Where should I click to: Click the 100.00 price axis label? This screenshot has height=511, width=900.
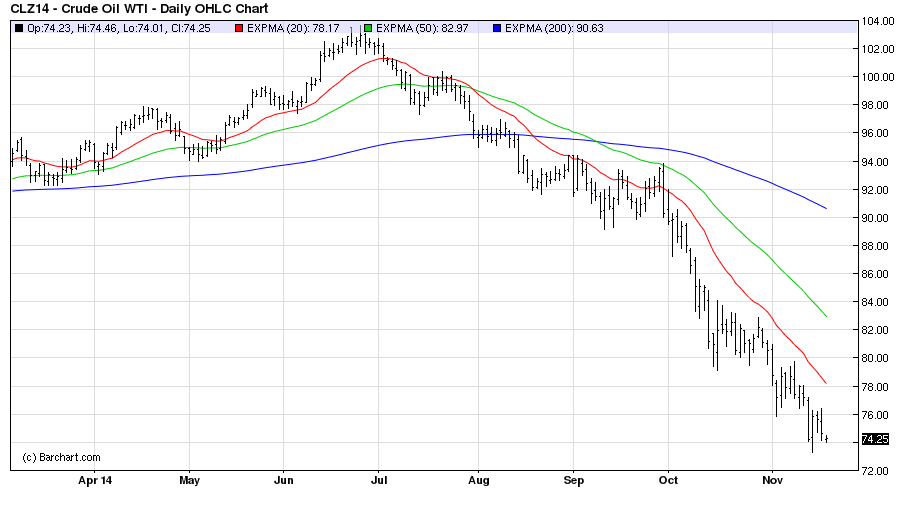(x=878, y=78)
